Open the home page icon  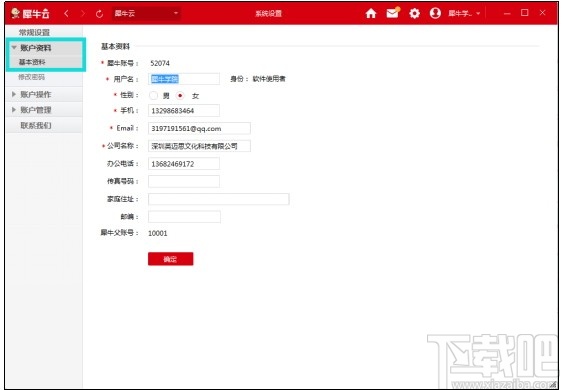point(371,13)
